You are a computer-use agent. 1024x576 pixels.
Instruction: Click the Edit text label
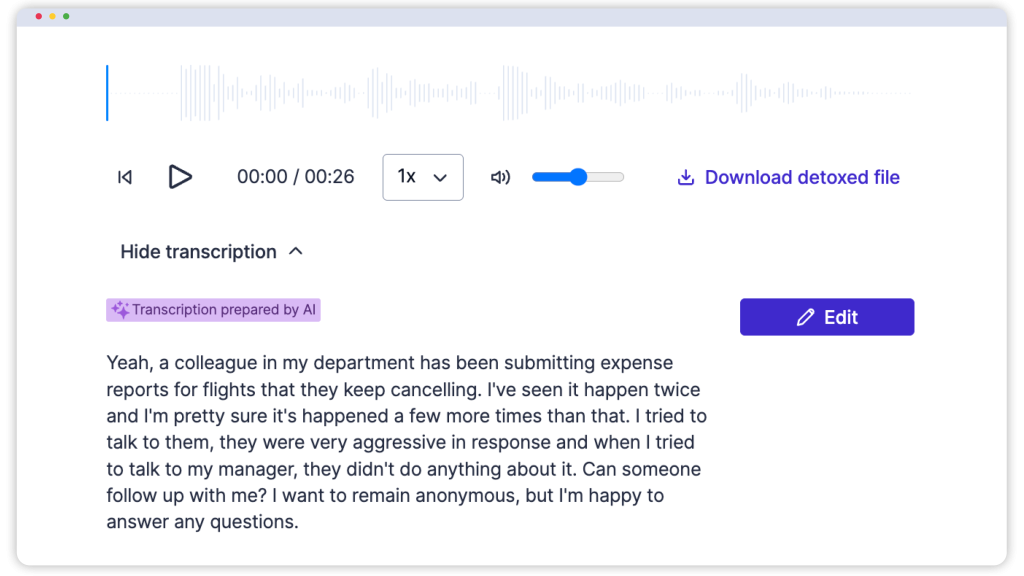pyautogui.click(x=841, y=317)
